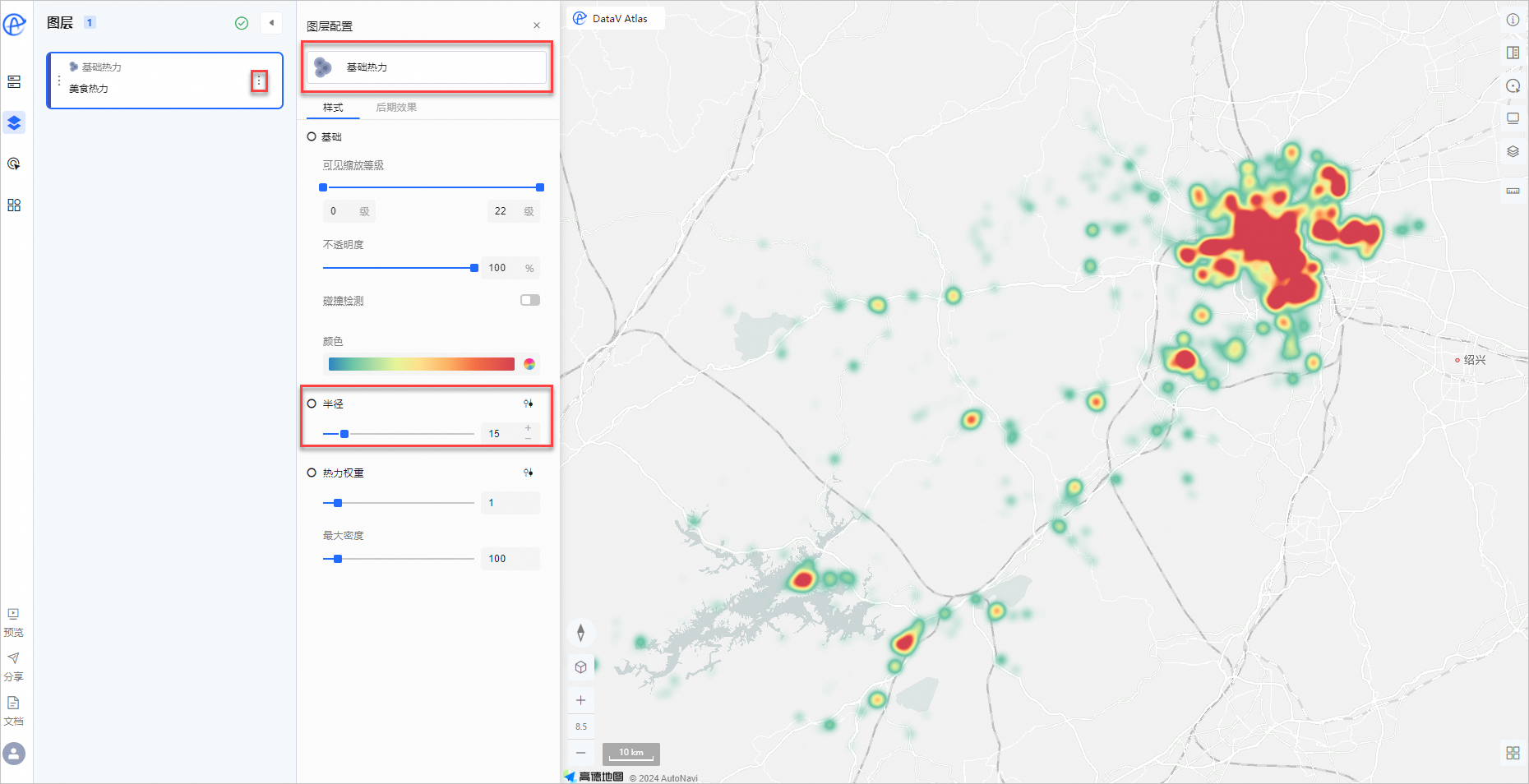Click the info icon on the map toolbar
The image size is (1529, 784).
(1513, 20)
